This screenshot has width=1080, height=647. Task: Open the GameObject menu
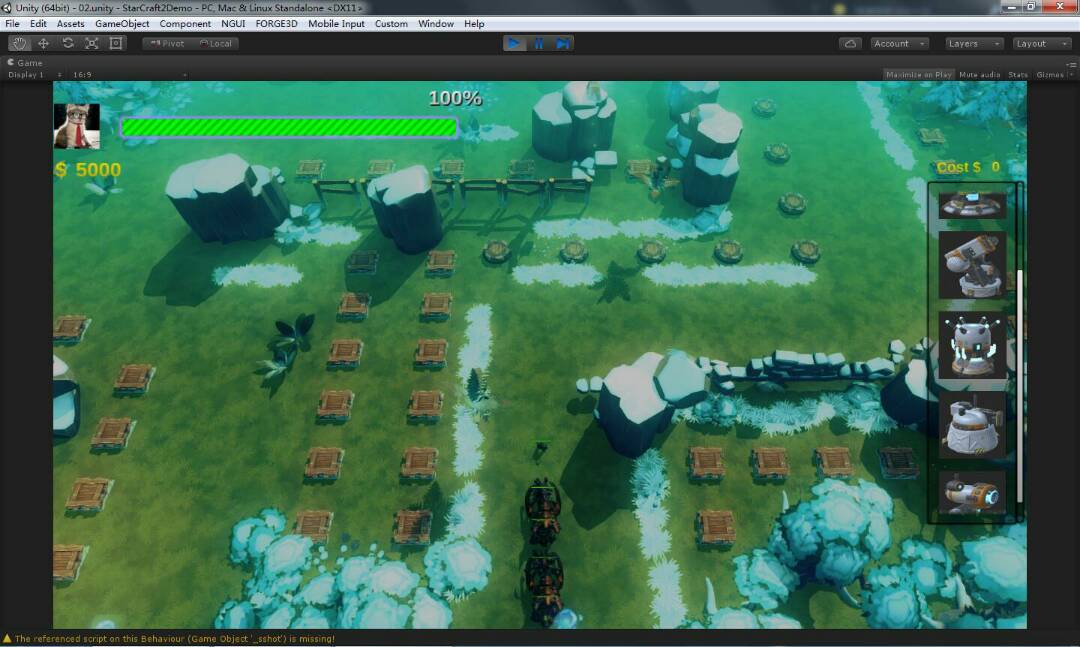tap(122, 23)
